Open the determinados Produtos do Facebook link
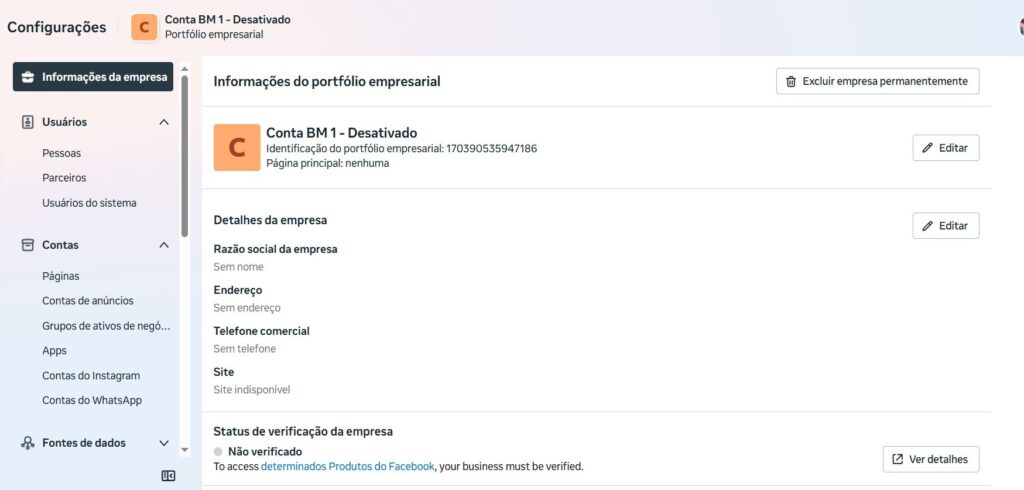 (347, 466)
